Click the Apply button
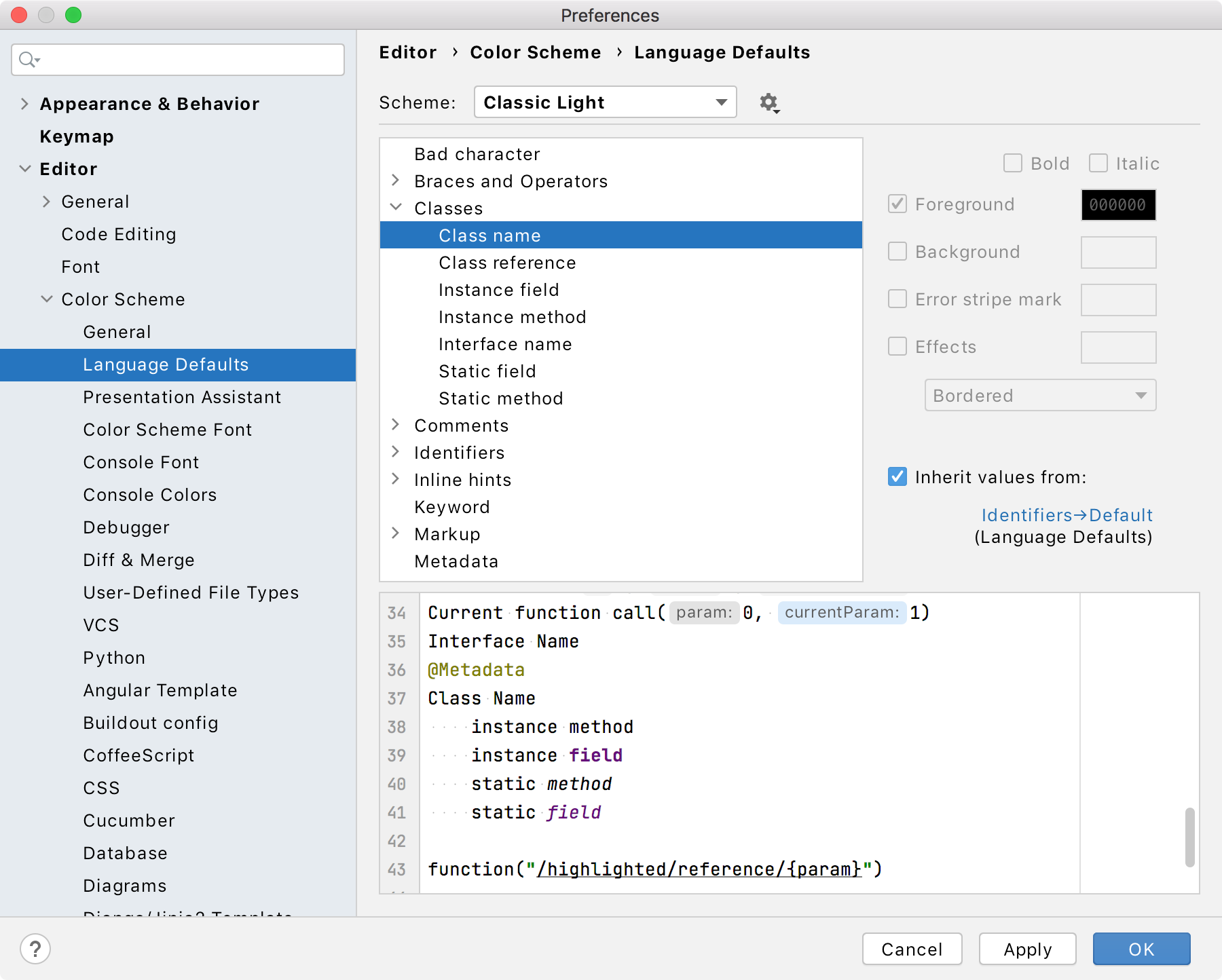 coord(1027,949)
